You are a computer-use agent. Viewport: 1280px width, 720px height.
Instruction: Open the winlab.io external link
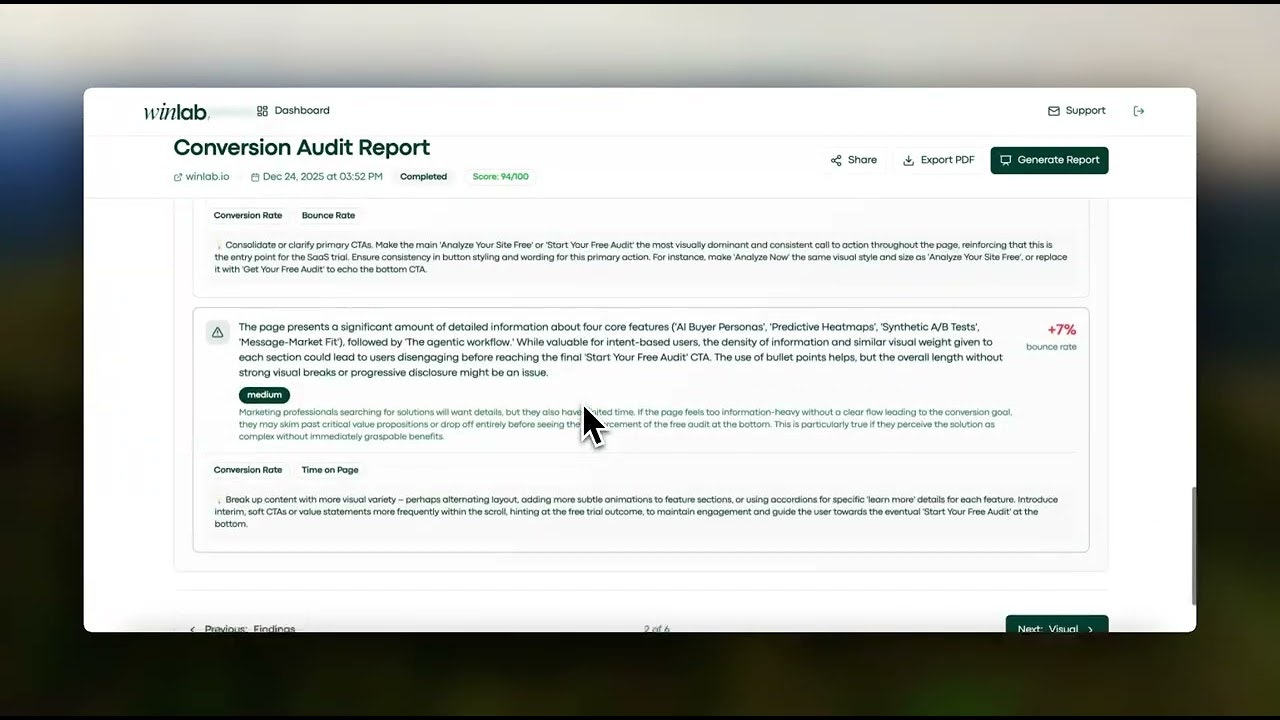point(207,177)
